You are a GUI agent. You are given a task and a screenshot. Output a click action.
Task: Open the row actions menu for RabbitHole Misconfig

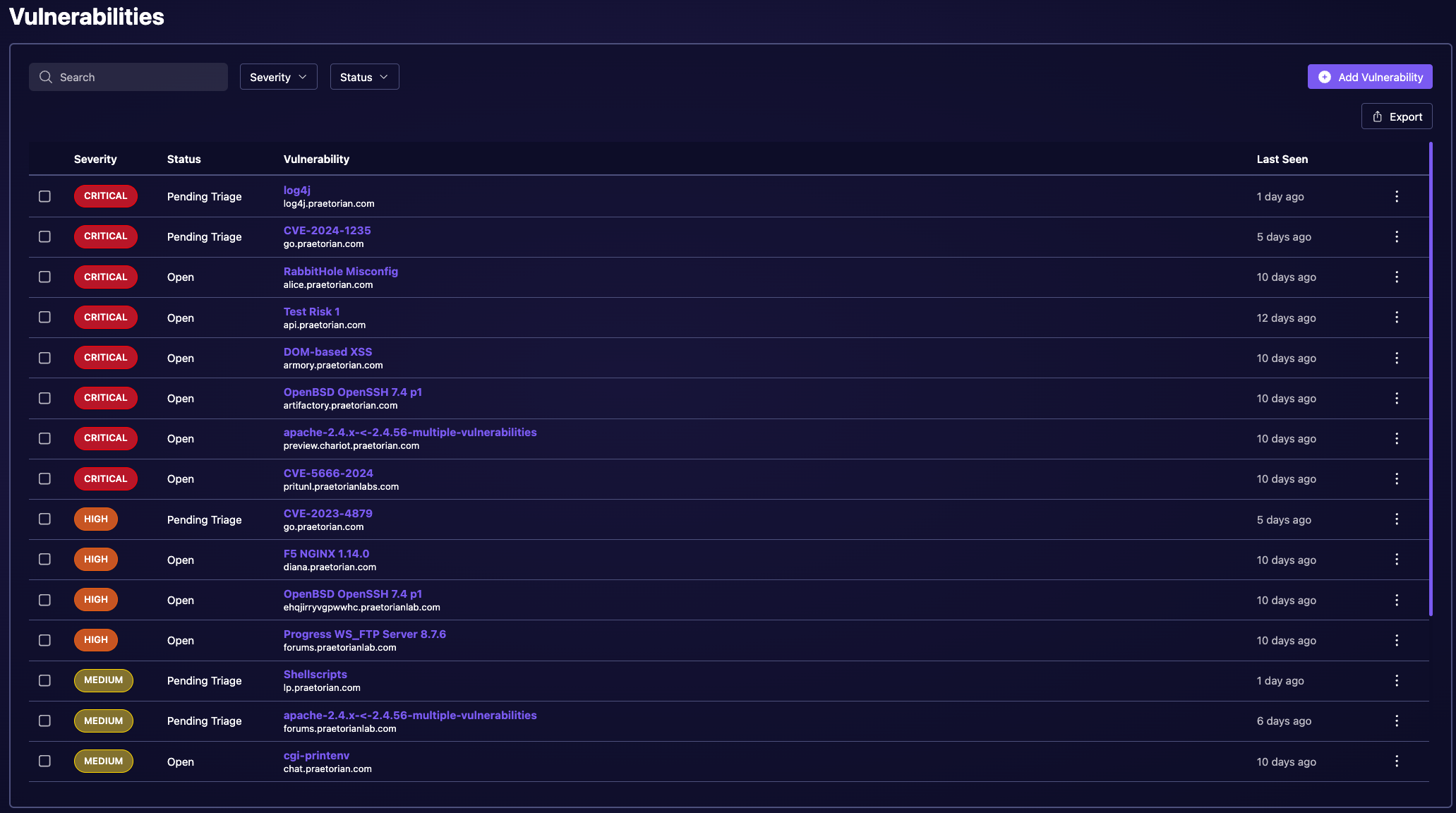coord(1396,277)
